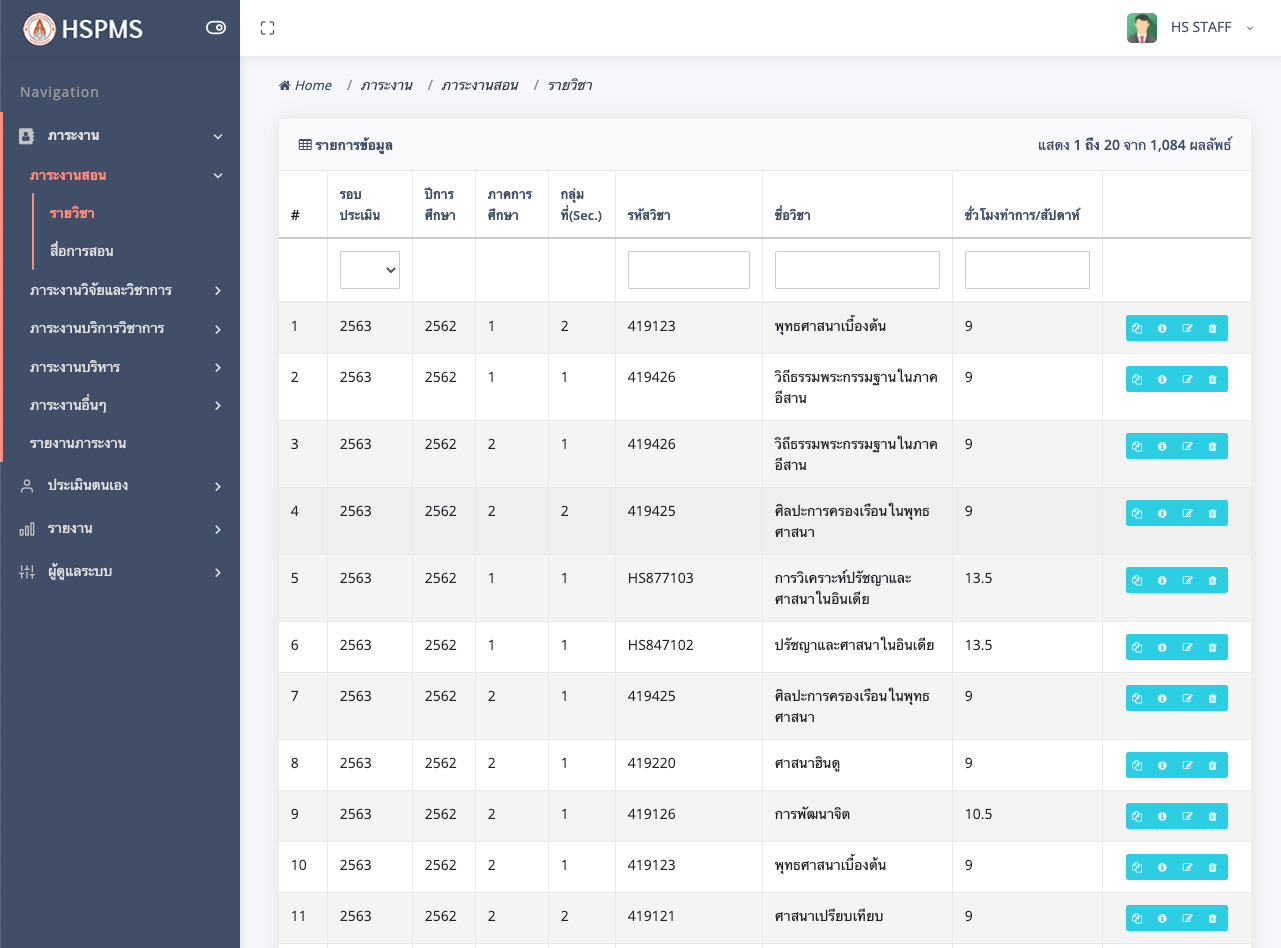This screenshot has width=1281, height=948.
Task: Open the รอบประเมิน filter dropdown
Action: pyautogui.click(x=369, y=269)
